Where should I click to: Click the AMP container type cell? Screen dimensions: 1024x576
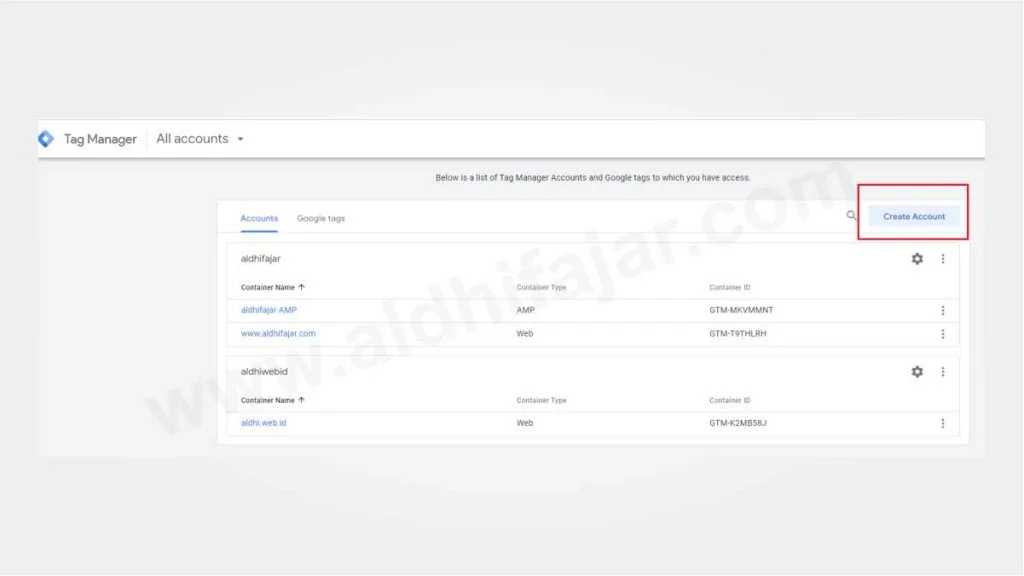click(x=525, y=310)
